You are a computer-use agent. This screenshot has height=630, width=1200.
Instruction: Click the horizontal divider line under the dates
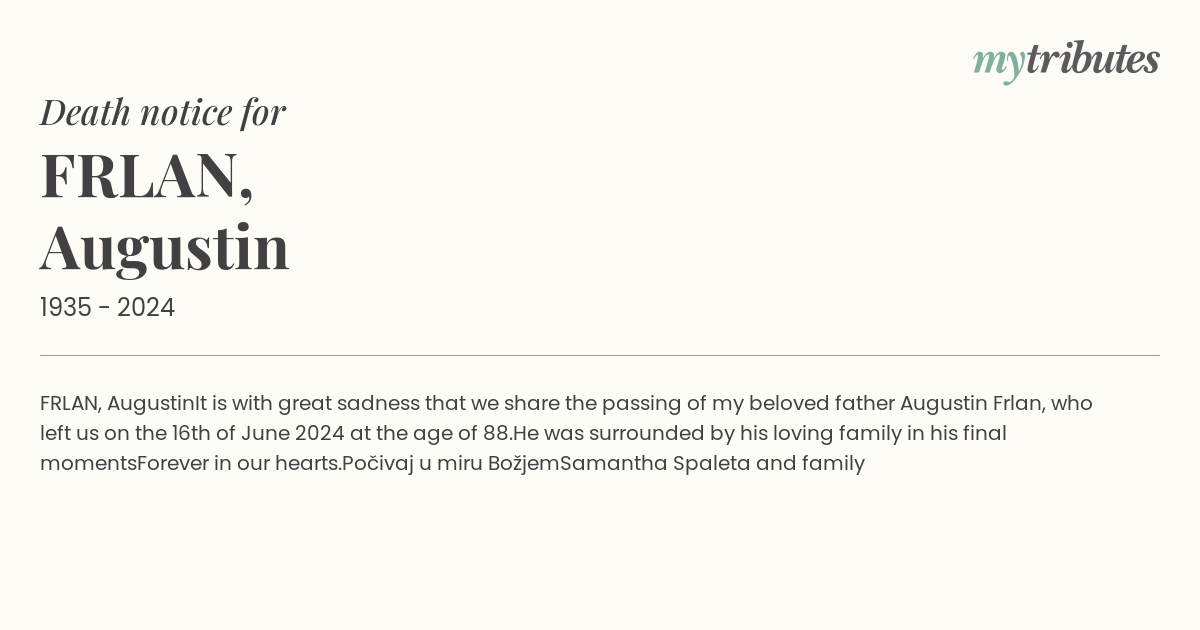click(x=600, y=355)
